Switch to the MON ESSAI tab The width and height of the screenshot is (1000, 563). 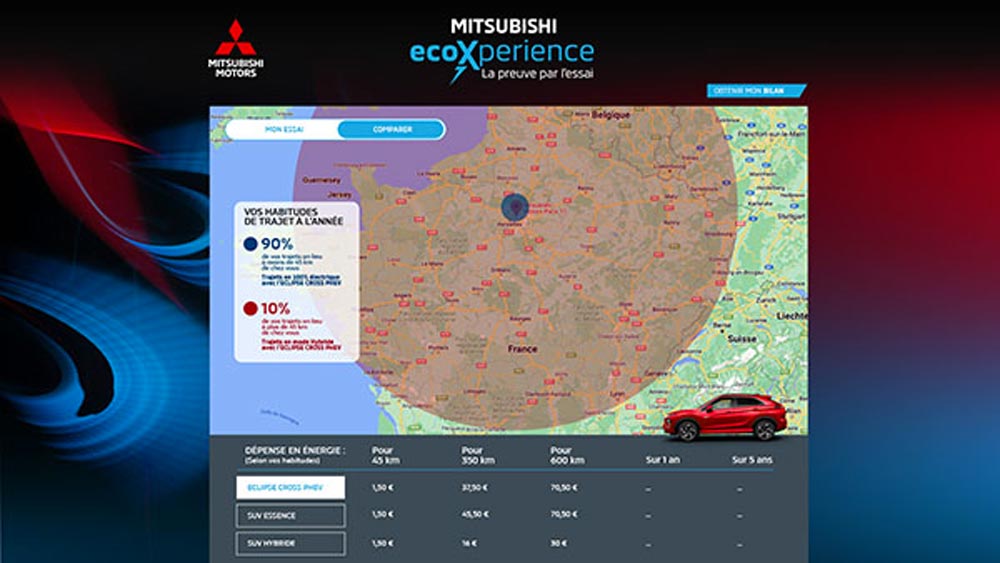pyautogui.click(x=284, y=129)
